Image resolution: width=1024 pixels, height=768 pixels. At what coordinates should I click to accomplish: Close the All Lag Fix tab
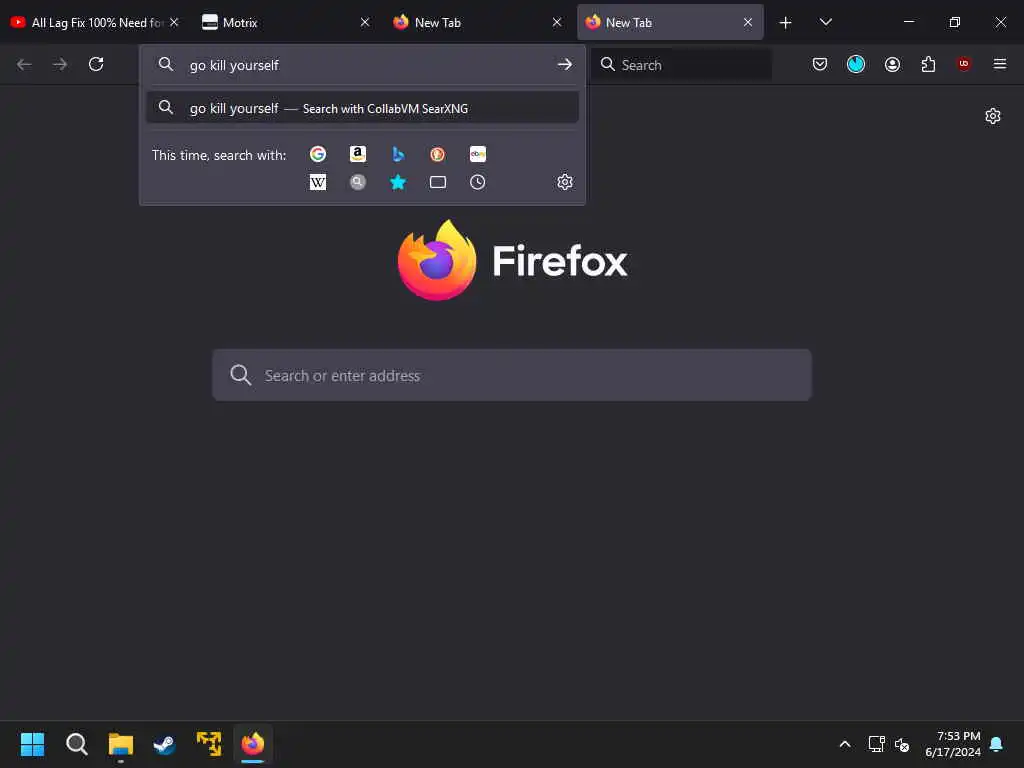pos(174,22)
